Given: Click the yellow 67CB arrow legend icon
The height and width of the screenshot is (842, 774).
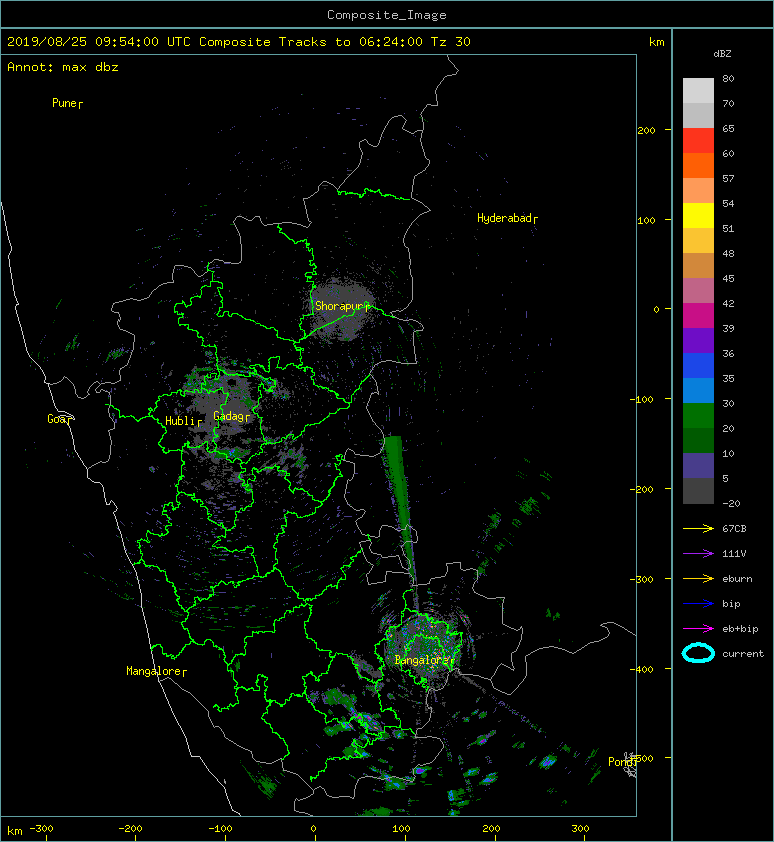Looking at the screenshot, I should [698, 528].
